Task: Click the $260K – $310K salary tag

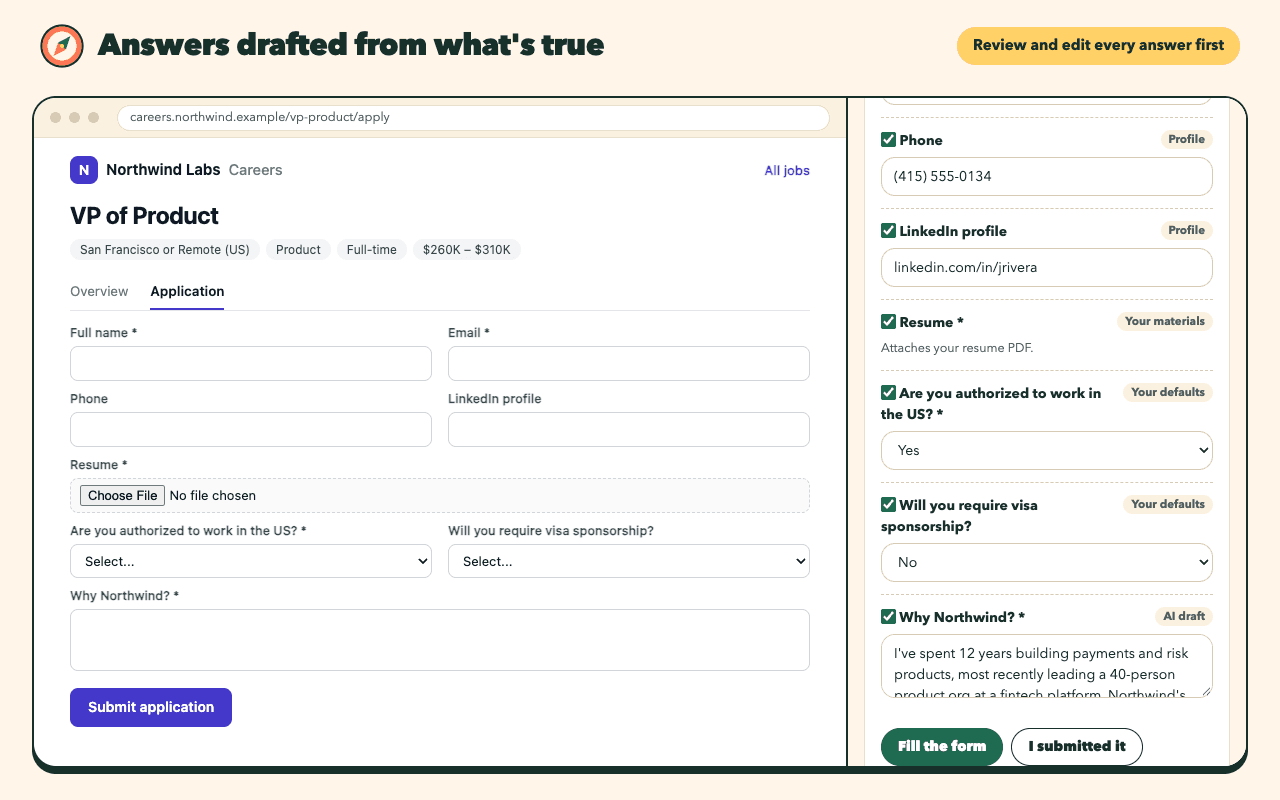Action: coord(467,249)
